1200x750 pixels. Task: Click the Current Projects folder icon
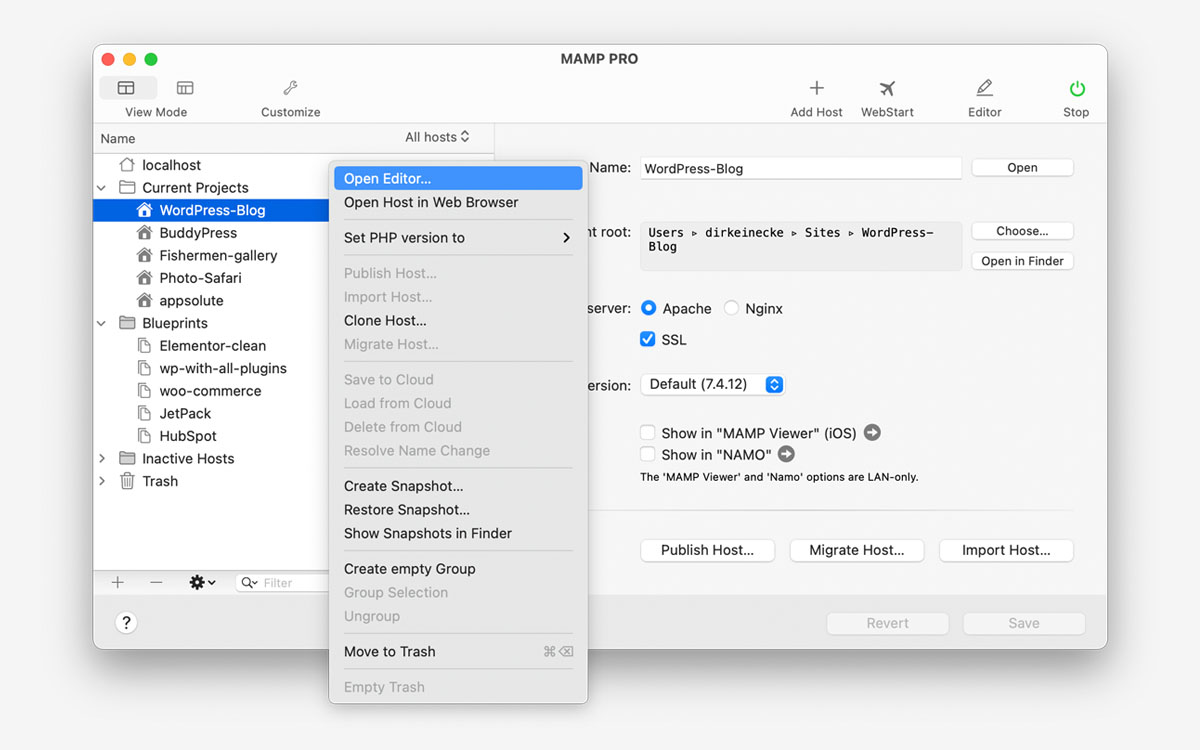(127, 187)
